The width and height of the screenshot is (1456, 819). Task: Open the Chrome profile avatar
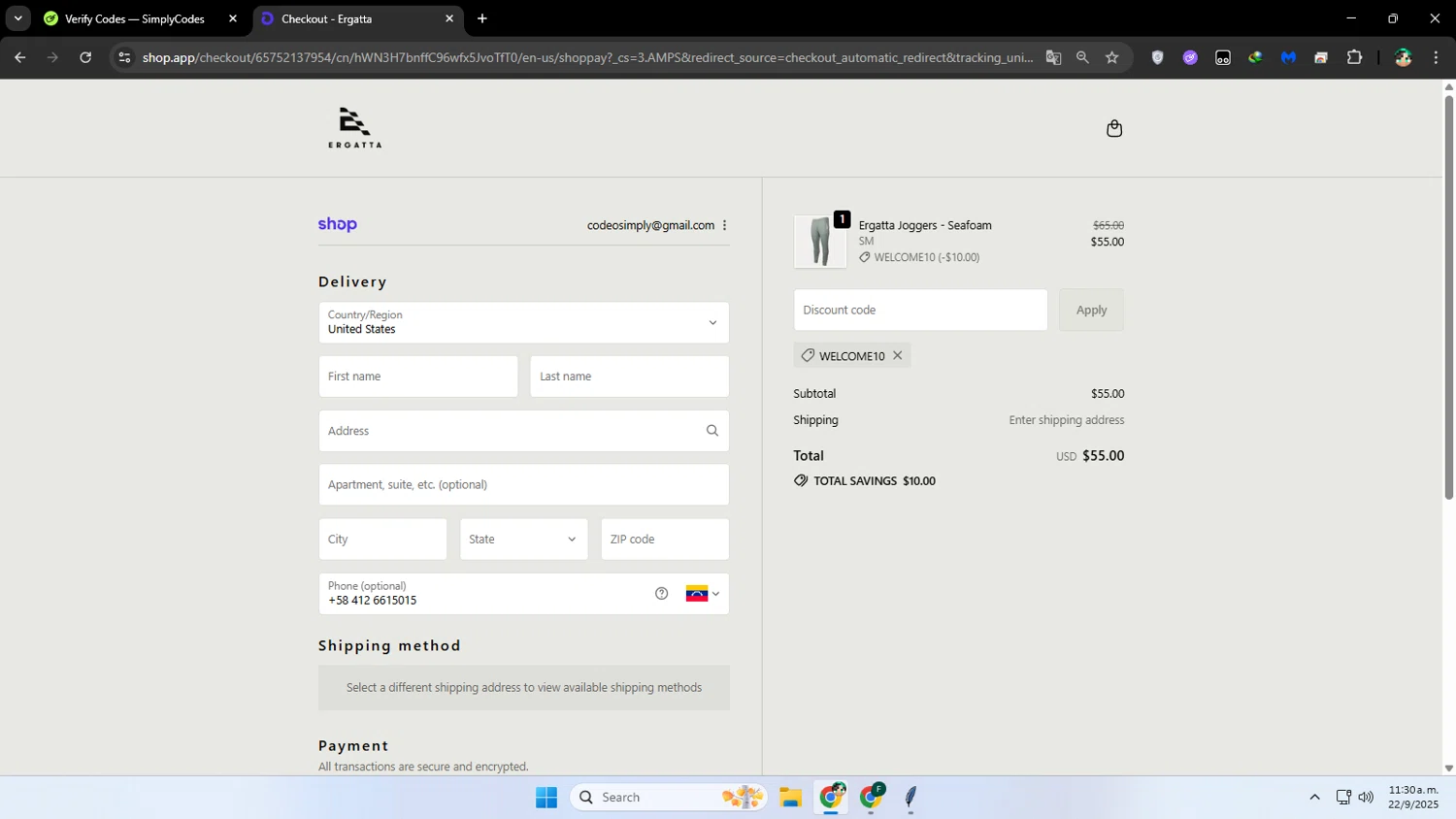1403,57
